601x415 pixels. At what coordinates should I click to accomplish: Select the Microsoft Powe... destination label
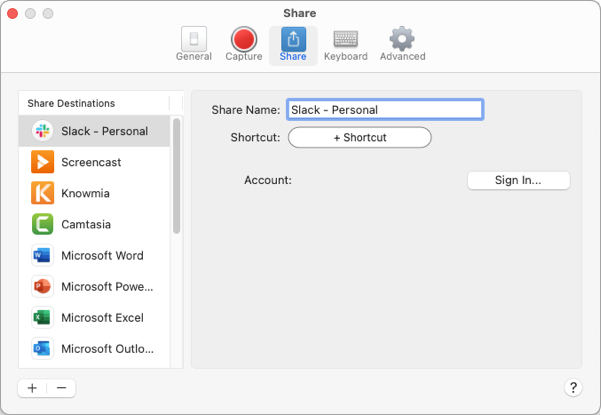tap(107, 286)
